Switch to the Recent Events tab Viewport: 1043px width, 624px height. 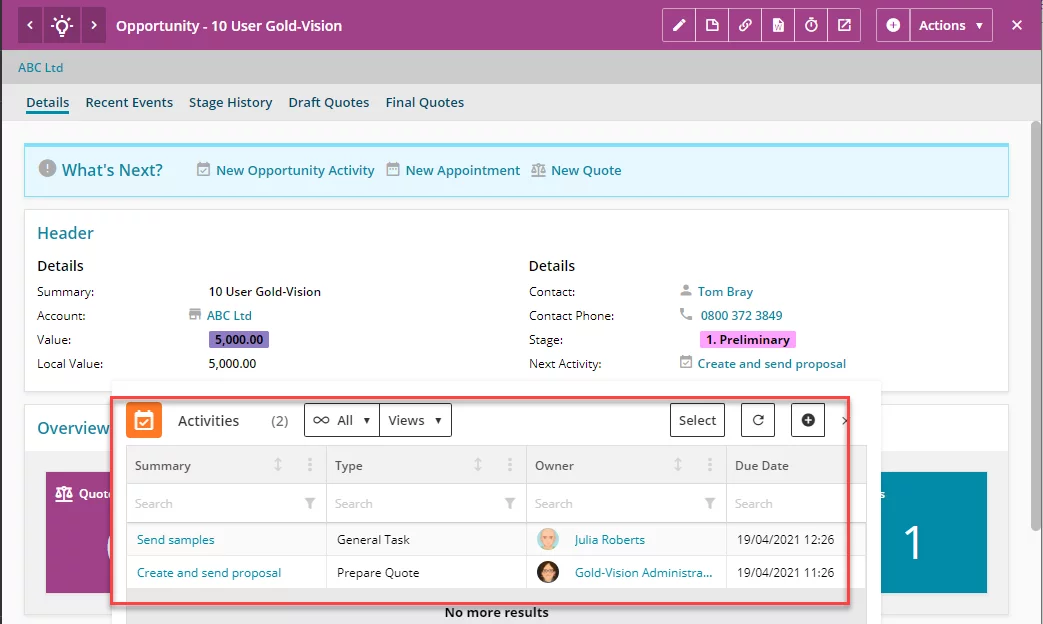pos(129,102)
